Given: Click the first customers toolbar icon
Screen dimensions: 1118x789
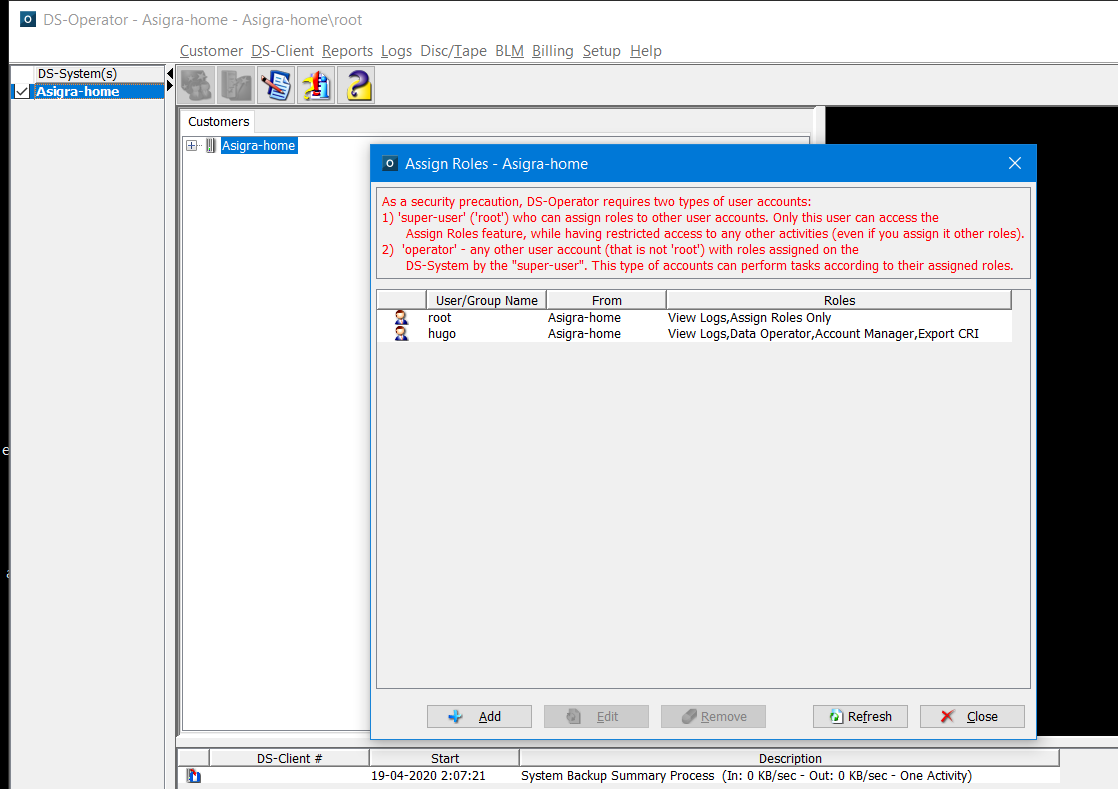Looking at the screenshot, I should 197,85.
